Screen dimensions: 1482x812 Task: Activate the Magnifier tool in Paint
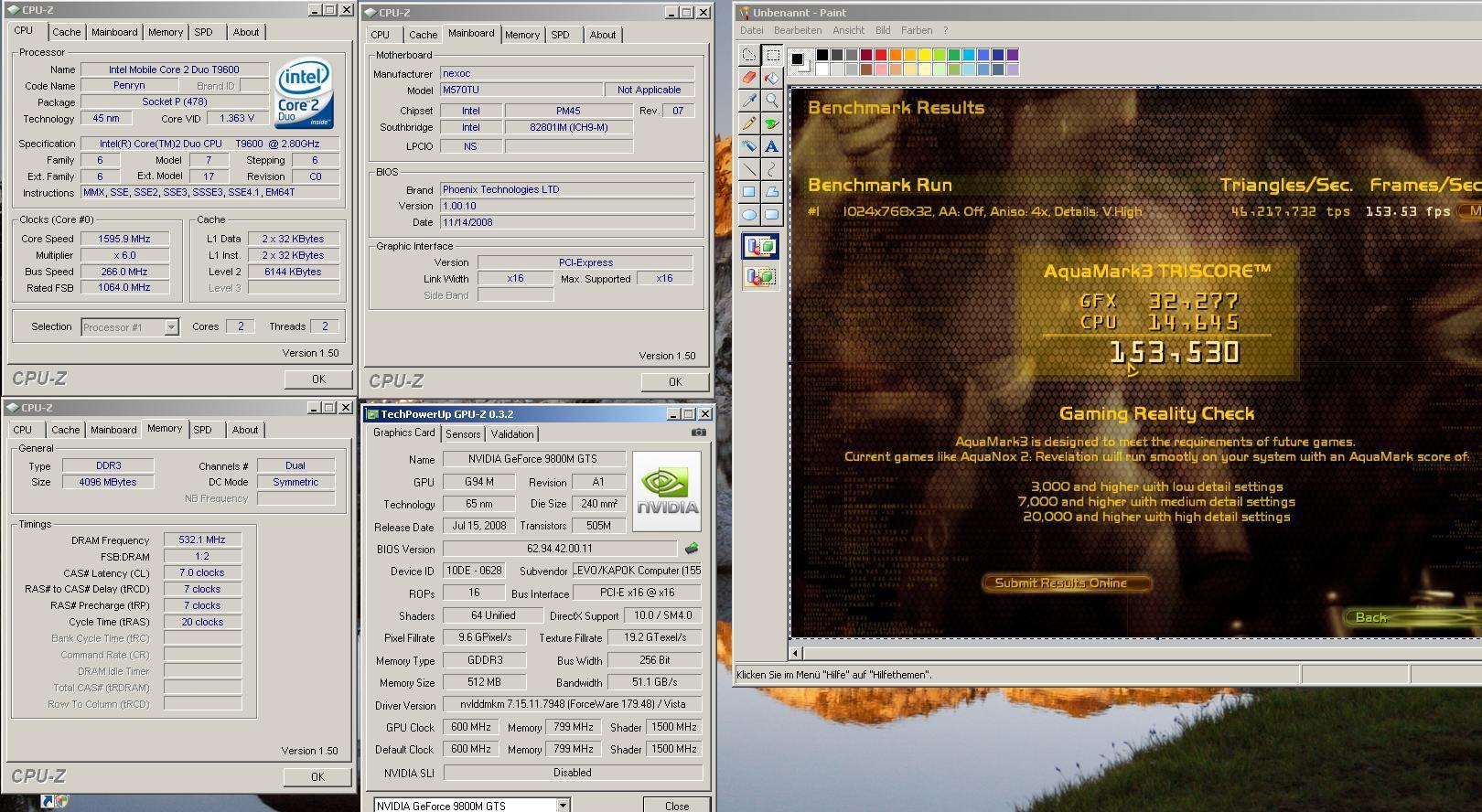click(x=772, y=101)
